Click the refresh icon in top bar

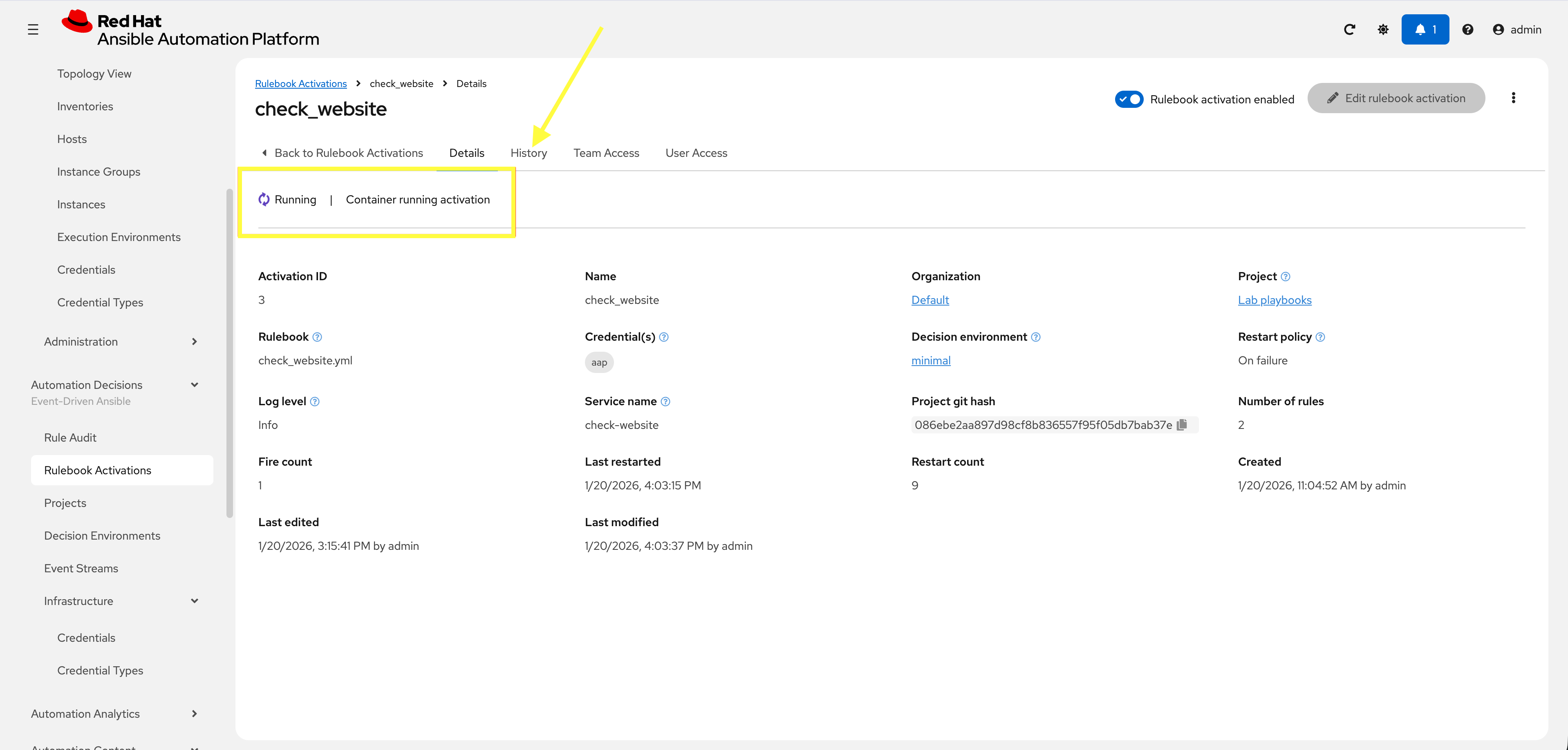[1349, 29]
